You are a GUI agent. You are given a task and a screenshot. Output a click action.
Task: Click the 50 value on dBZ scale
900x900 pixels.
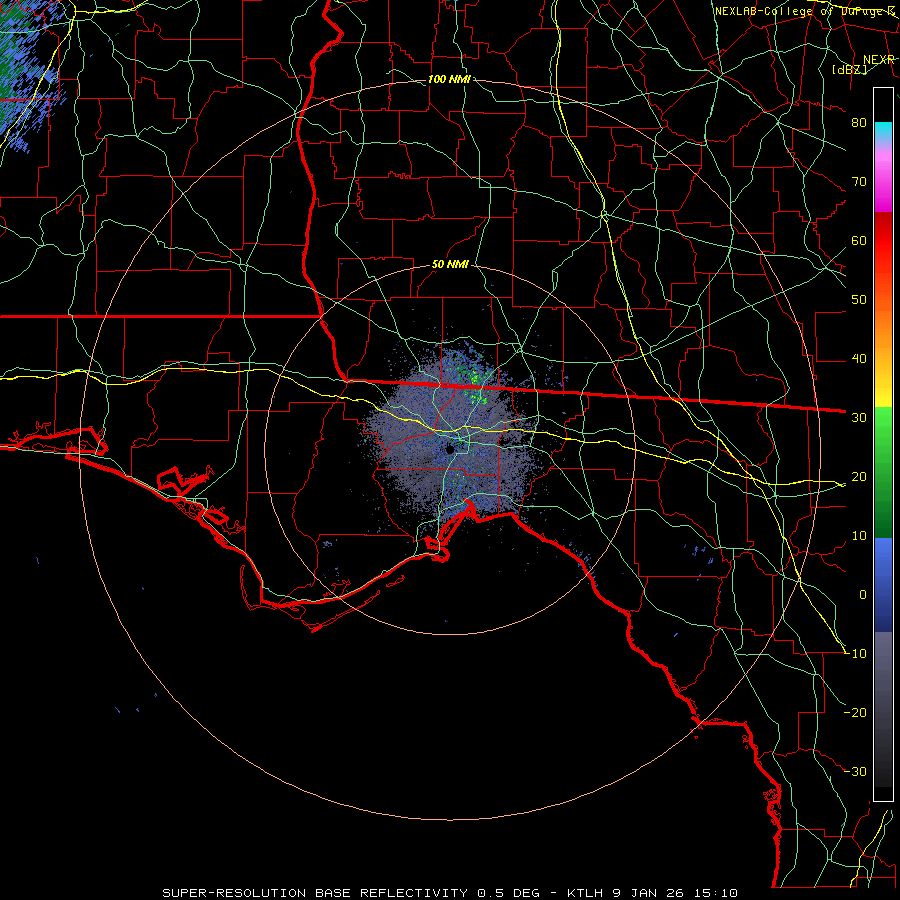click(859, 300)
